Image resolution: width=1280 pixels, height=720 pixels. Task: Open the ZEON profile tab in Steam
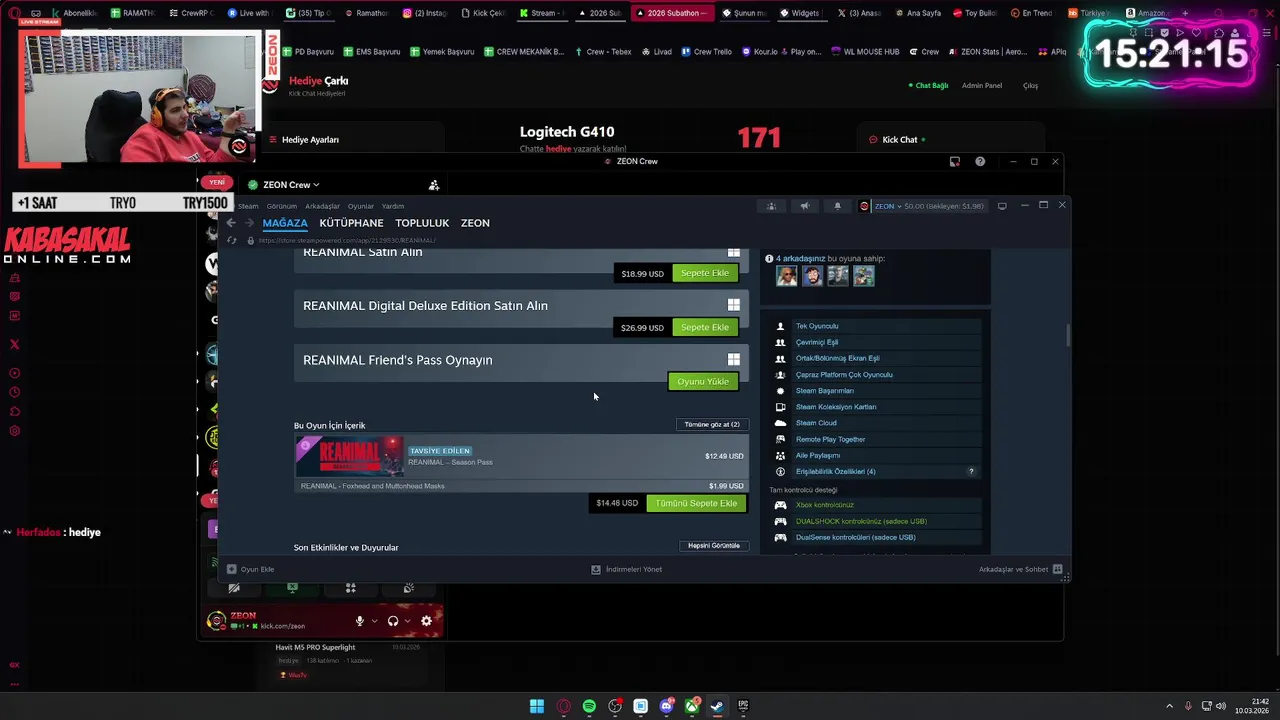[475, 223]
